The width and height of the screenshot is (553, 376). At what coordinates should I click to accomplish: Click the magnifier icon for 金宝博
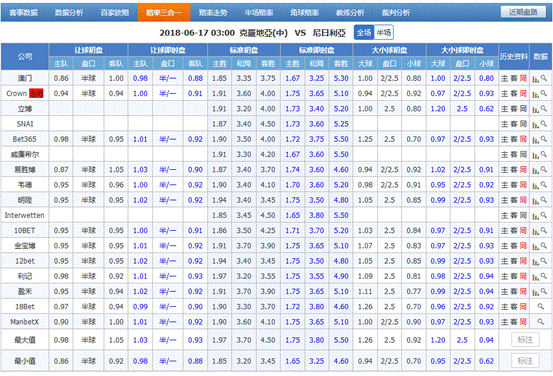coord(543,245)
